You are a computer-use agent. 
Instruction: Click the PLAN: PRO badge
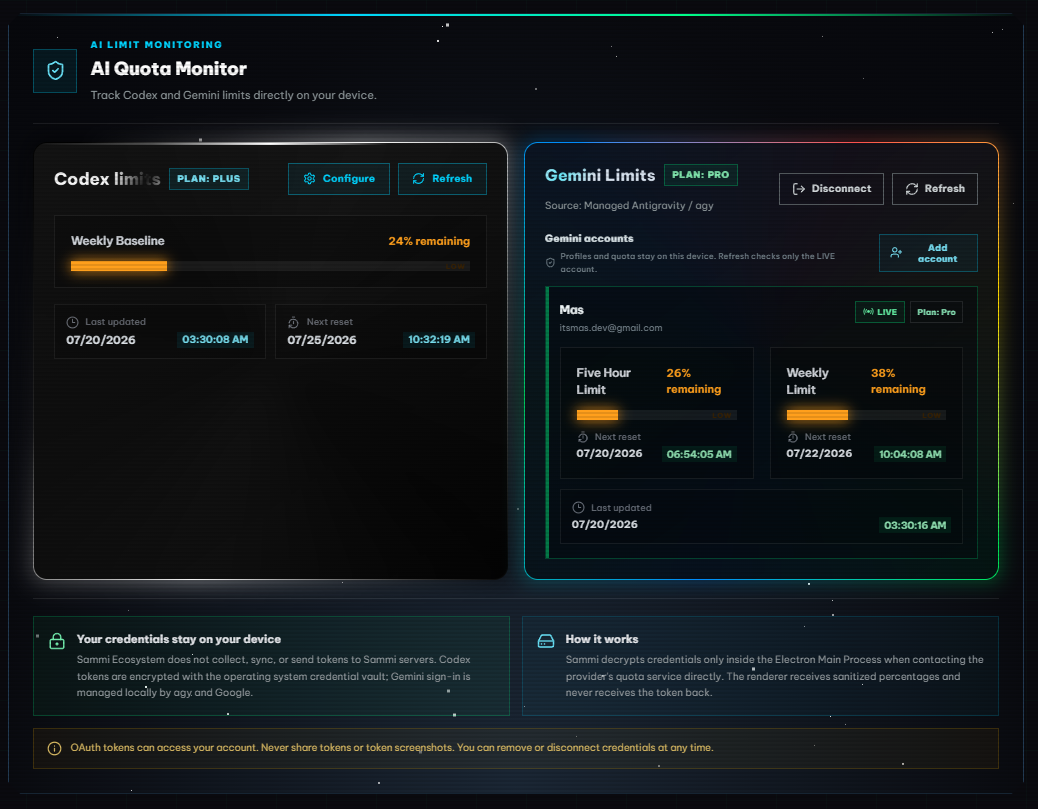pos(700,175)
